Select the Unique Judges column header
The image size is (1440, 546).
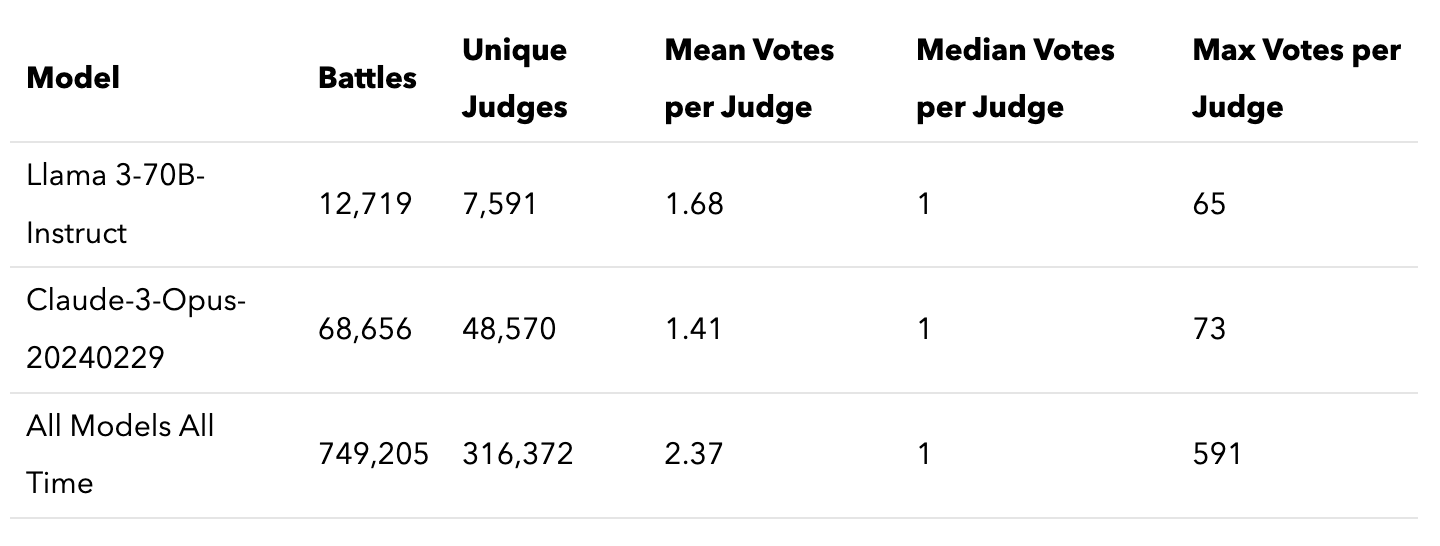pyautogui.click(x=514, y=78)
